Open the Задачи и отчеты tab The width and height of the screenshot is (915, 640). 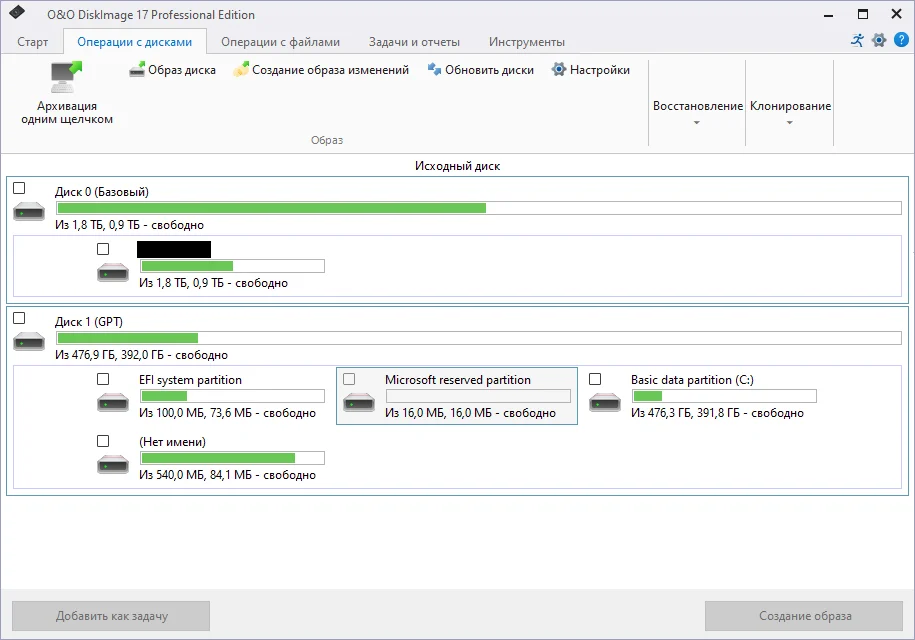pyautogui.click(x=414, y=42)
